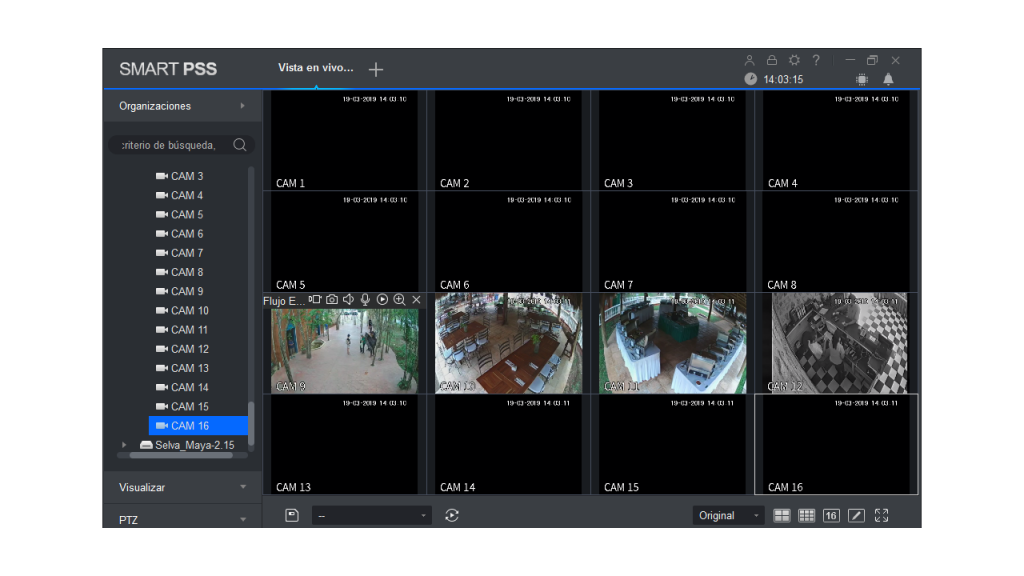The height and width of the screenshot is (576, 1024).
Task: Show CPU usage chip icon
Action: [x=862, y=80]
